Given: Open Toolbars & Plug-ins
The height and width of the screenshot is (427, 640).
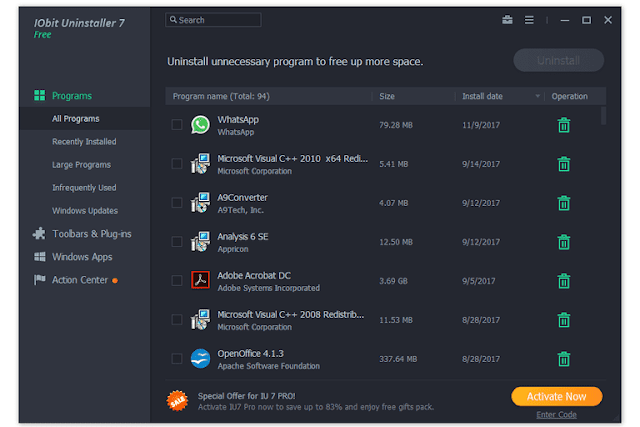Looking at the screenshot, I should 91,234.
